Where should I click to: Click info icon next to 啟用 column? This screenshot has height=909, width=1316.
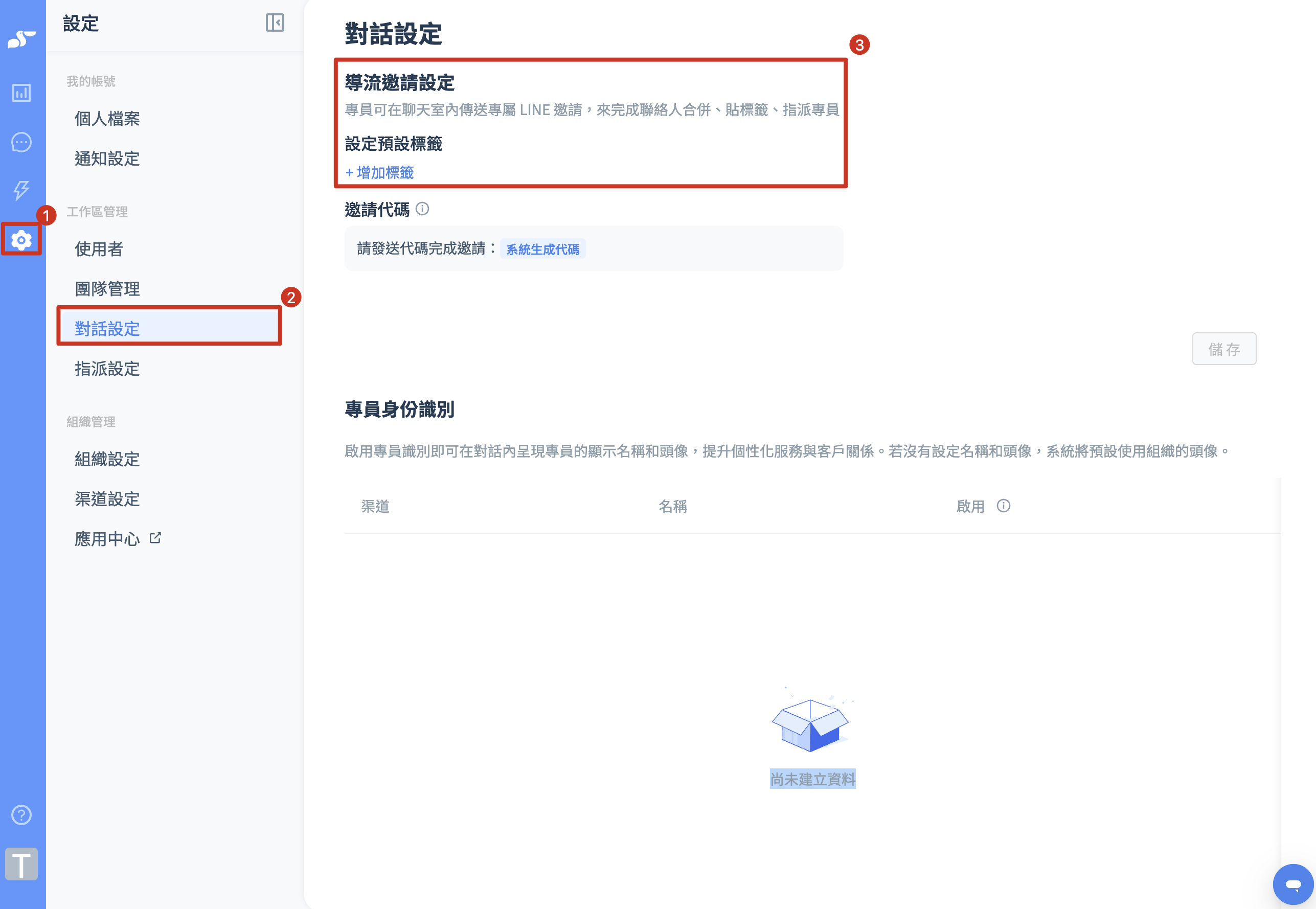pos(1004,506)
